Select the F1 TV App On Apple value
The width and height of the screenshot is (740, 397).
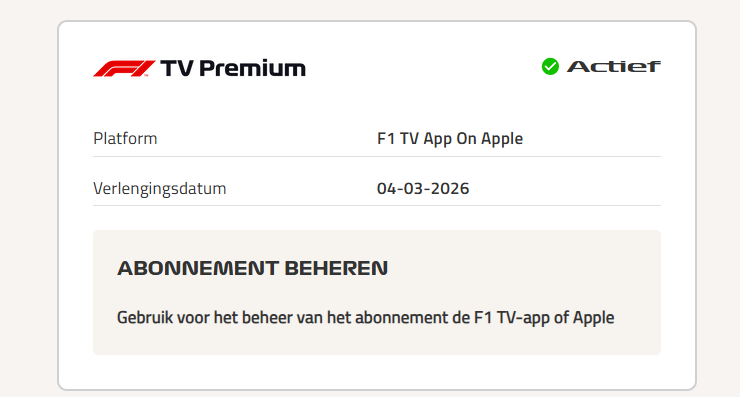pos(450,138)
